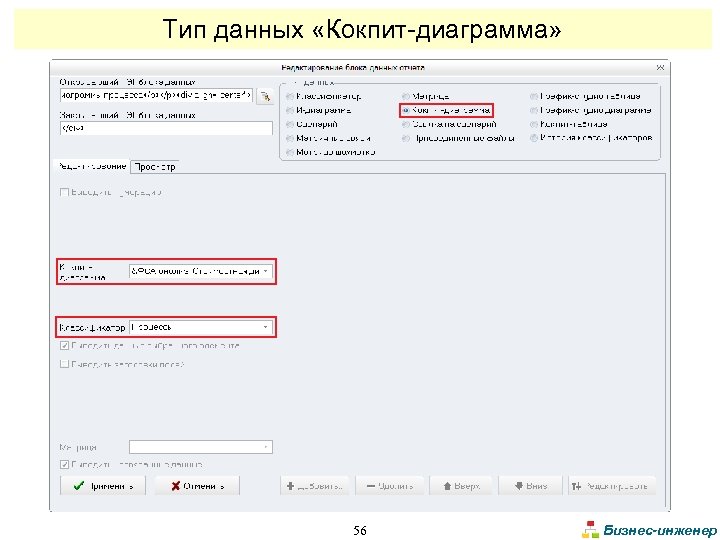Click the green checkmark Применить button

[x=102, y=486]
